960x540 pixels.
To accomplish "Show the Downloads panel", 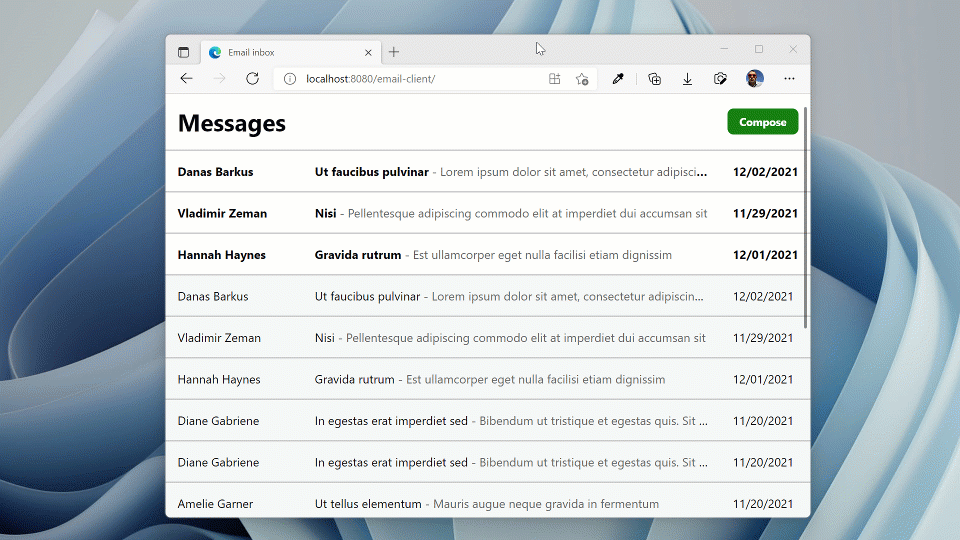I will [x=687, y=79].
